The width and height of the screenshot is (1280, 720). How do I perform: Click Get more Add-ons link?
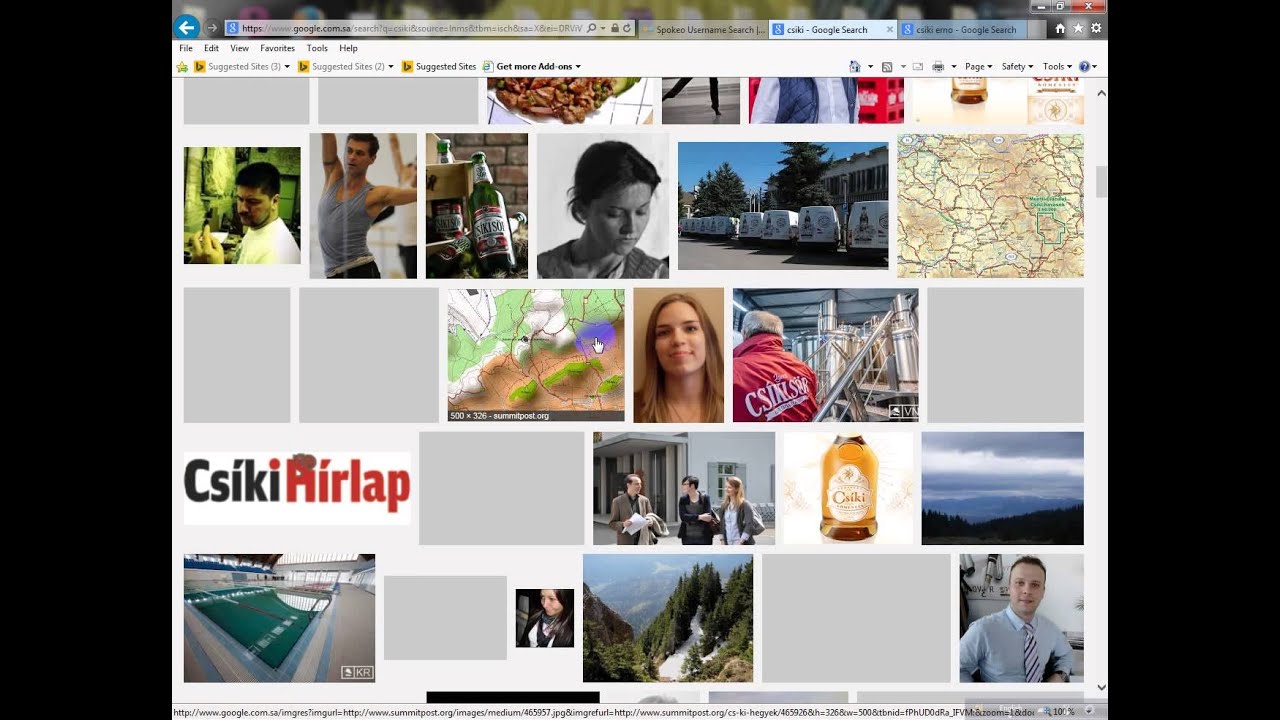(532, 67)
